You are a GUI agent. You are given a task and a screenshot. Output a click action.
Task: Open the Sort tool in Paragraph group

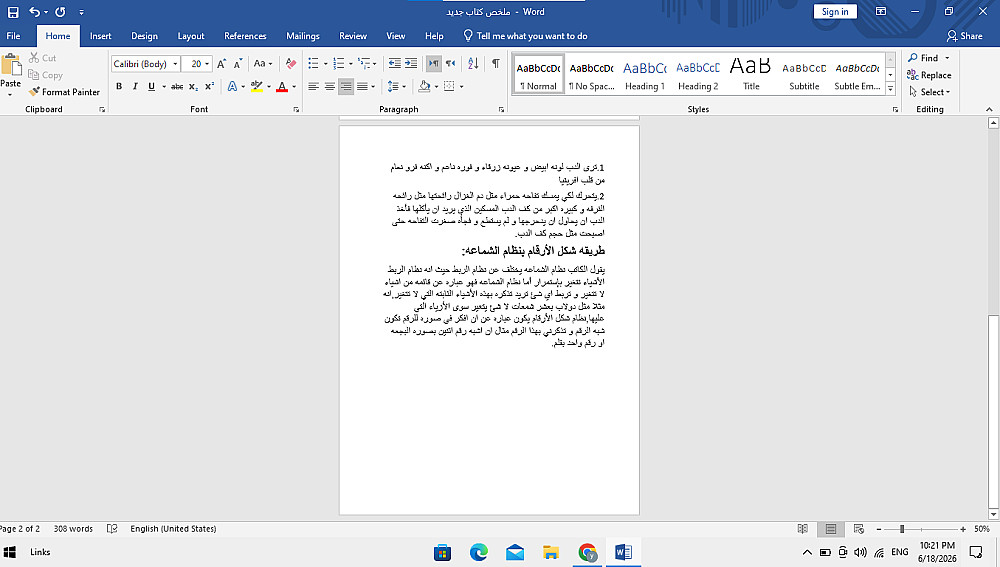pyautogui.click(x=473, y=64)
